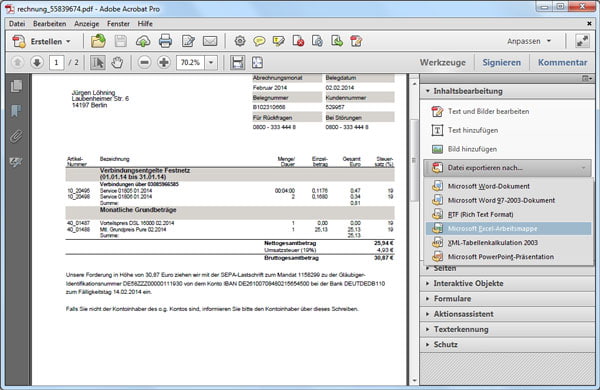The width and height of the screenshot is (600, 390).
Task: Toggle the Datei exportieren nach dropdown
Action: [507, 168]
